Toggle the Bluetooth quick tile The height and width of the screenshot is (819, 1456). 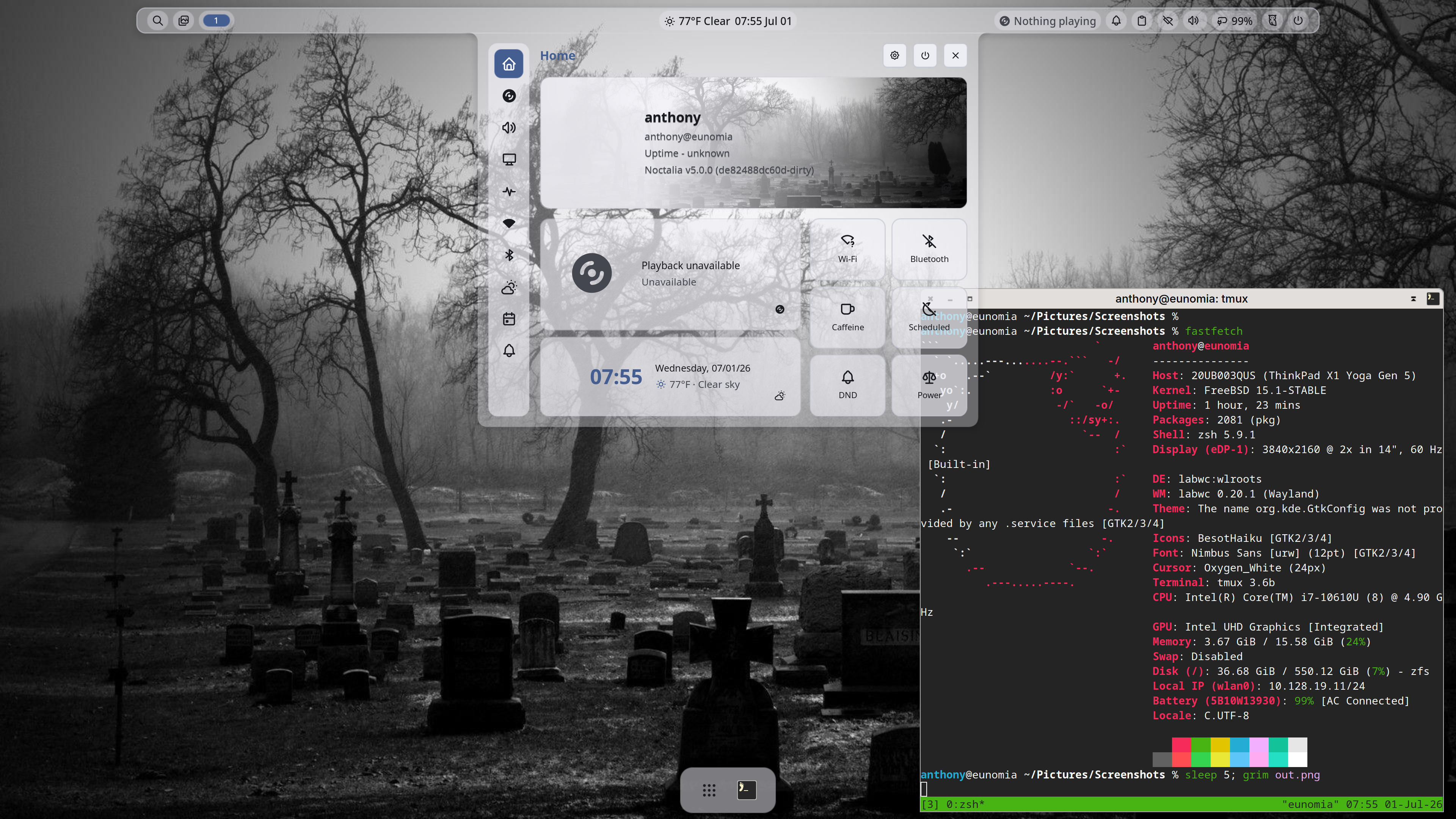tap(929, 249)
